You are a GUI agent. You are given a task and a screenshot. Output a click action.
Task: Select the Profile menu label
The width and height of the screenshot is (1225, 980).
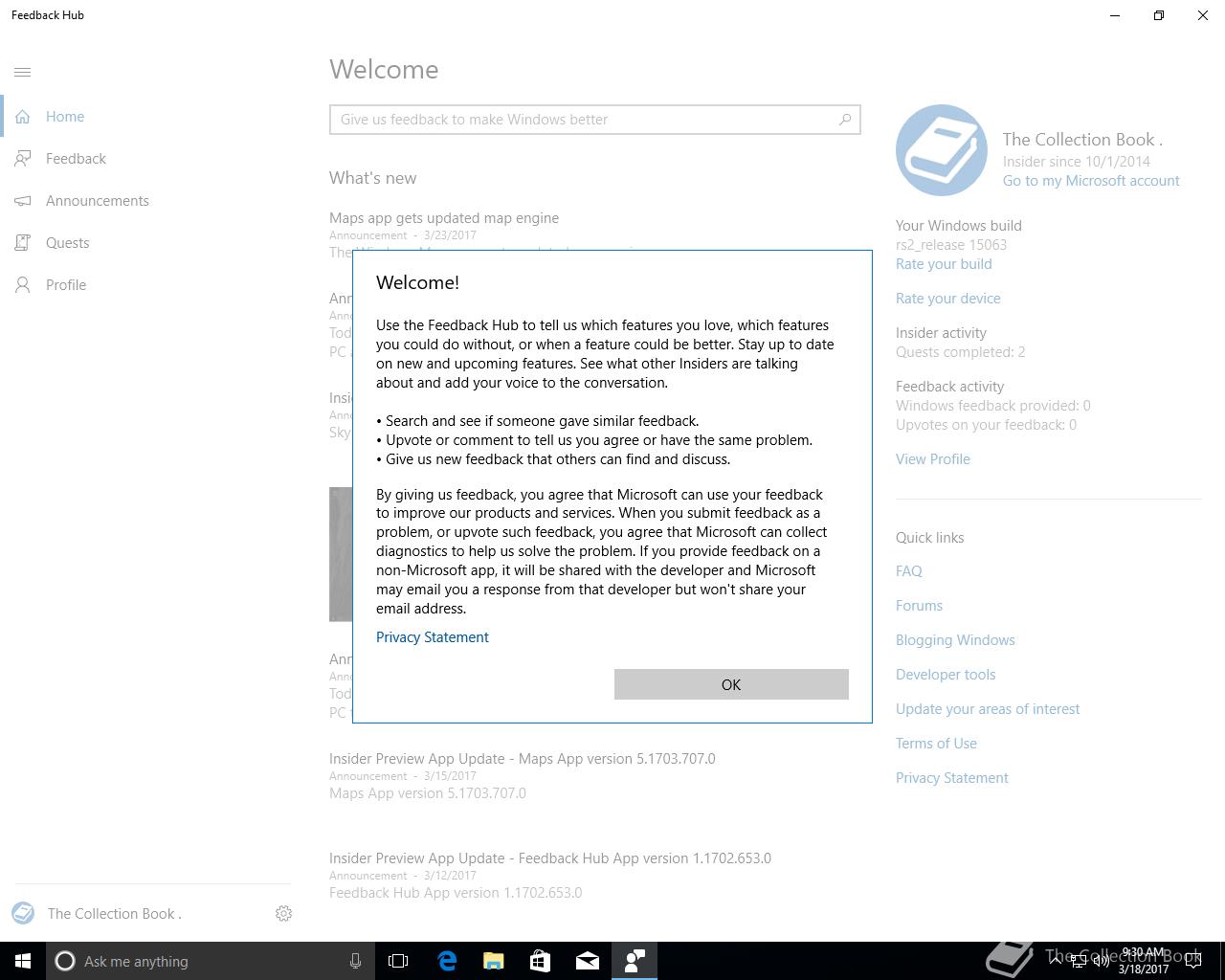point(66,285)
